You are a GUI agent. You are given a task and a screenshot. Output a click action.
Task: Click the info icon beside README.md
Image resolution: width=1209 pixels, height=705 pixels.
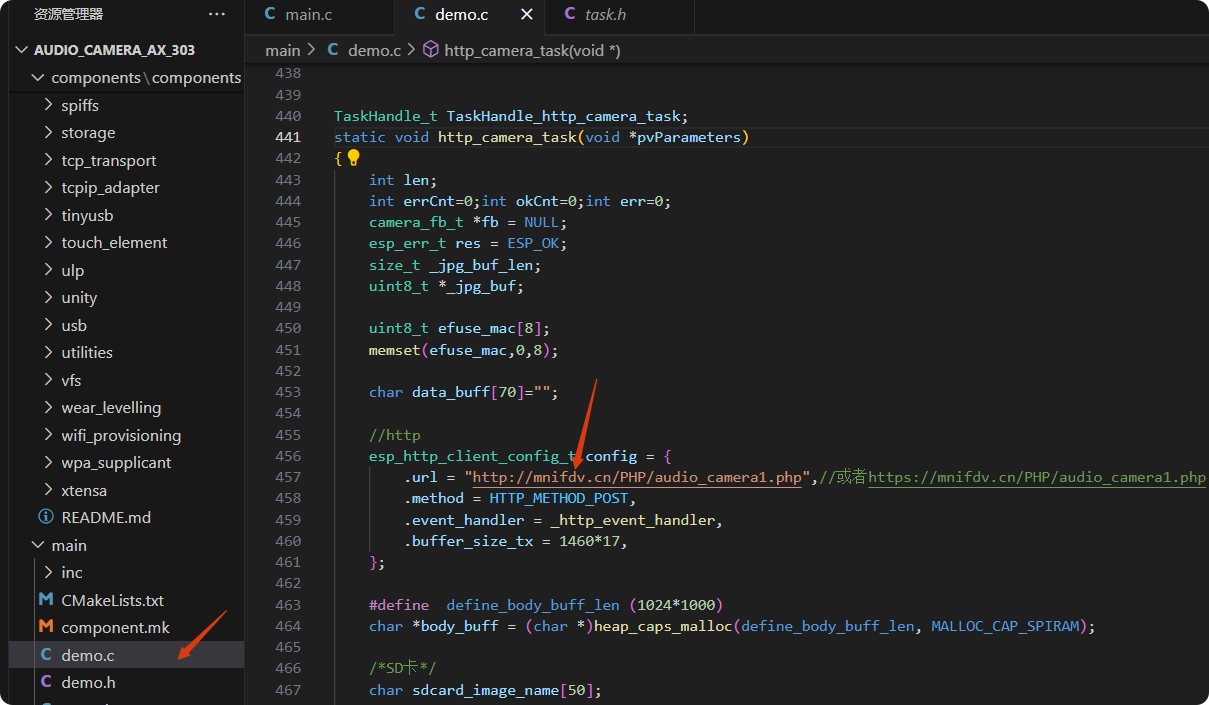pyautogui.click(x=45, y=517)
